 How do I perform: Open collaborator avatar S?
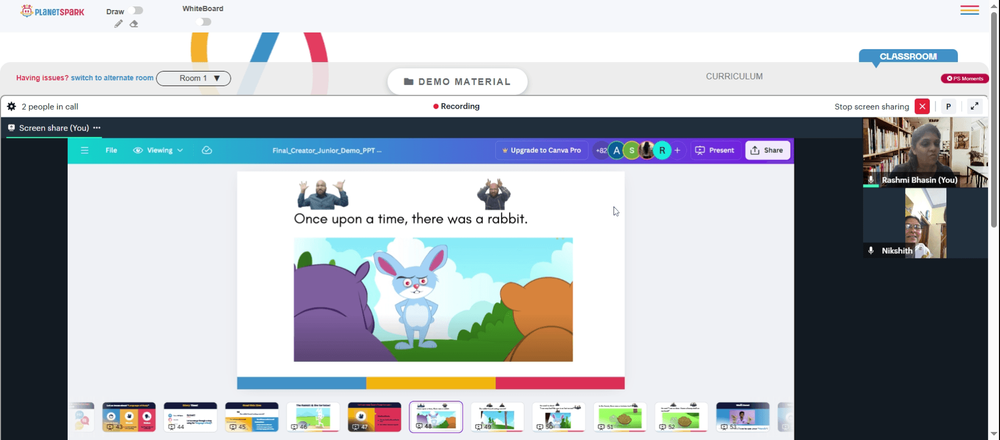631,150
